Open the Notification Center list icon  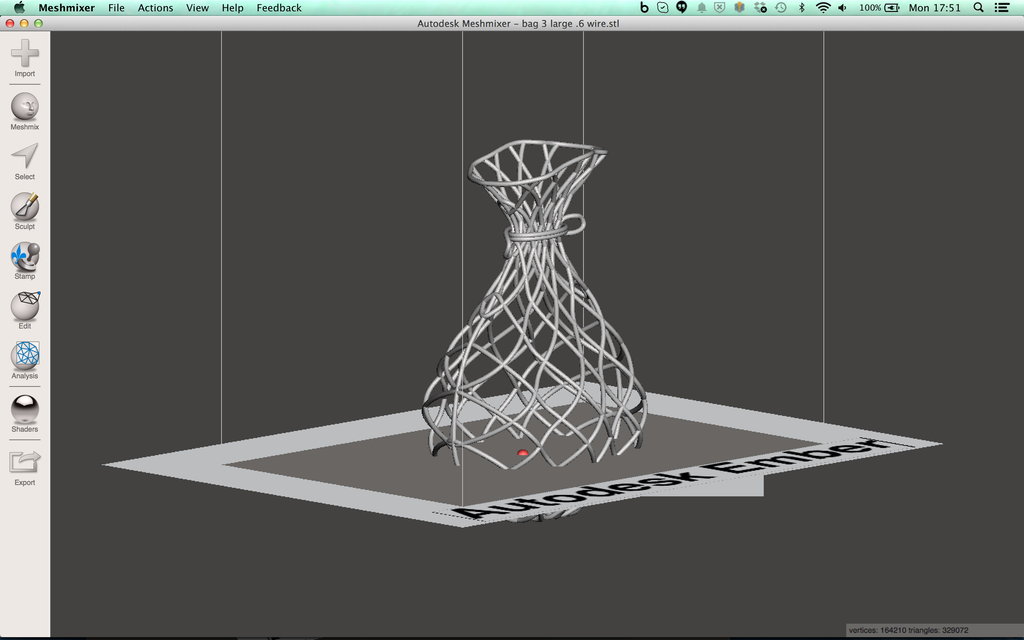pyautogui.click(x=1002, y=8)
